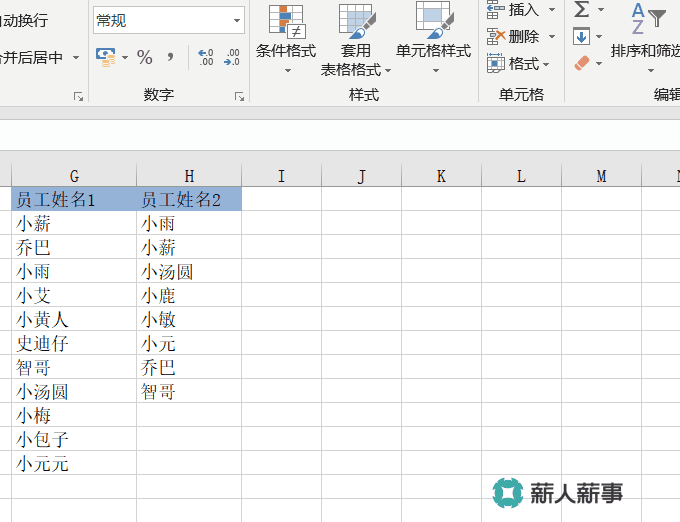This screenshot has height=522, width=680.
Task: Click the Insert cells (插入) icon
Action: coord(496,9)
